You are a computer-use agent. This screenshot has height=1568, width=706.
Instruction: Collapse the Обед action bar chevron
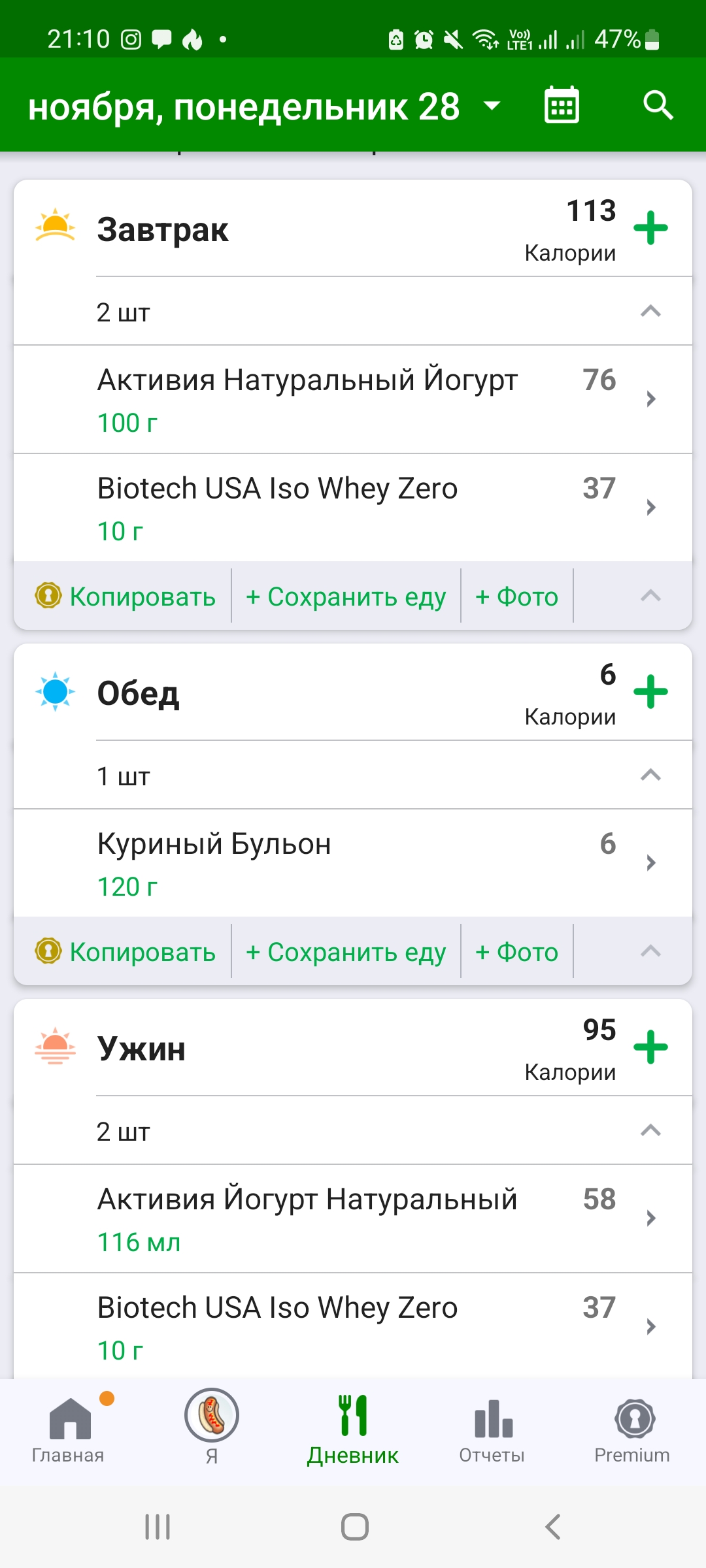click(x=650, y=952)
